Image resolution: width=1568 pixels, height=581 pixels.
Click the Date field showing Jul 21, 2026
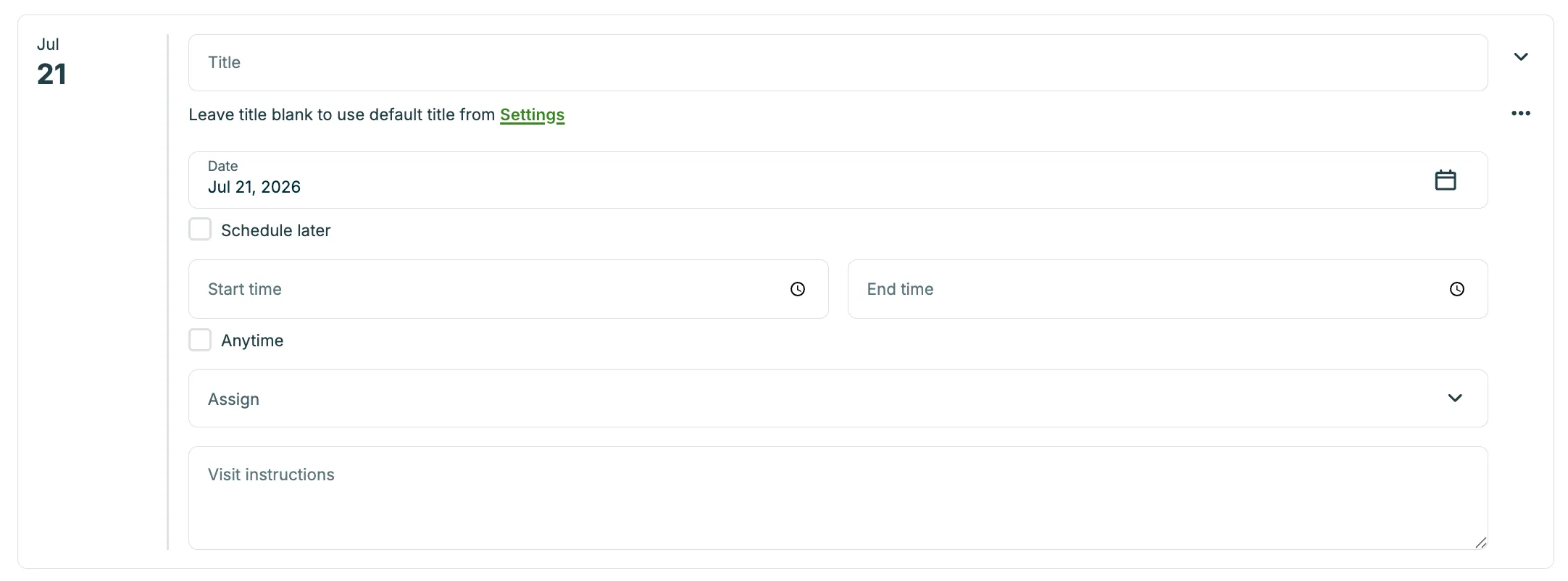pos(838,180)
